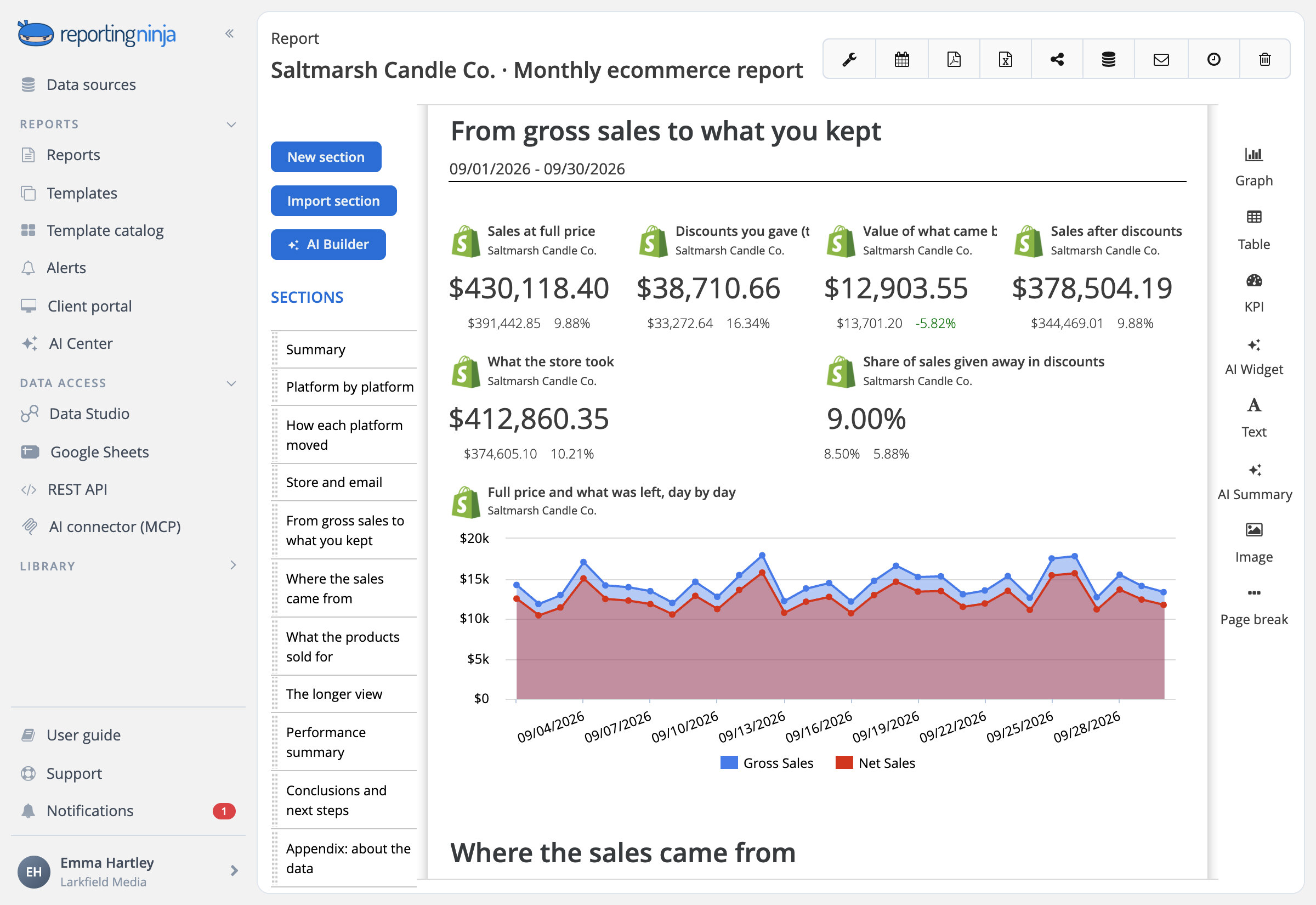Collapse the DATA ACCESS sidebar group
Viewport: 1316px width, 905px height.
[231, 383]
